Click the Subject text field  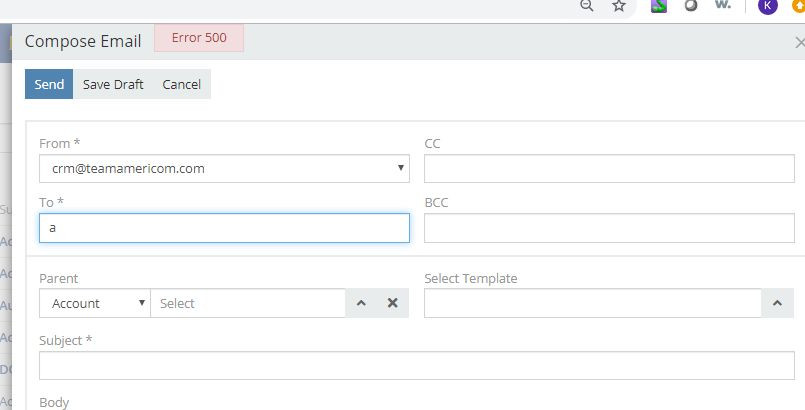[416, 366]
